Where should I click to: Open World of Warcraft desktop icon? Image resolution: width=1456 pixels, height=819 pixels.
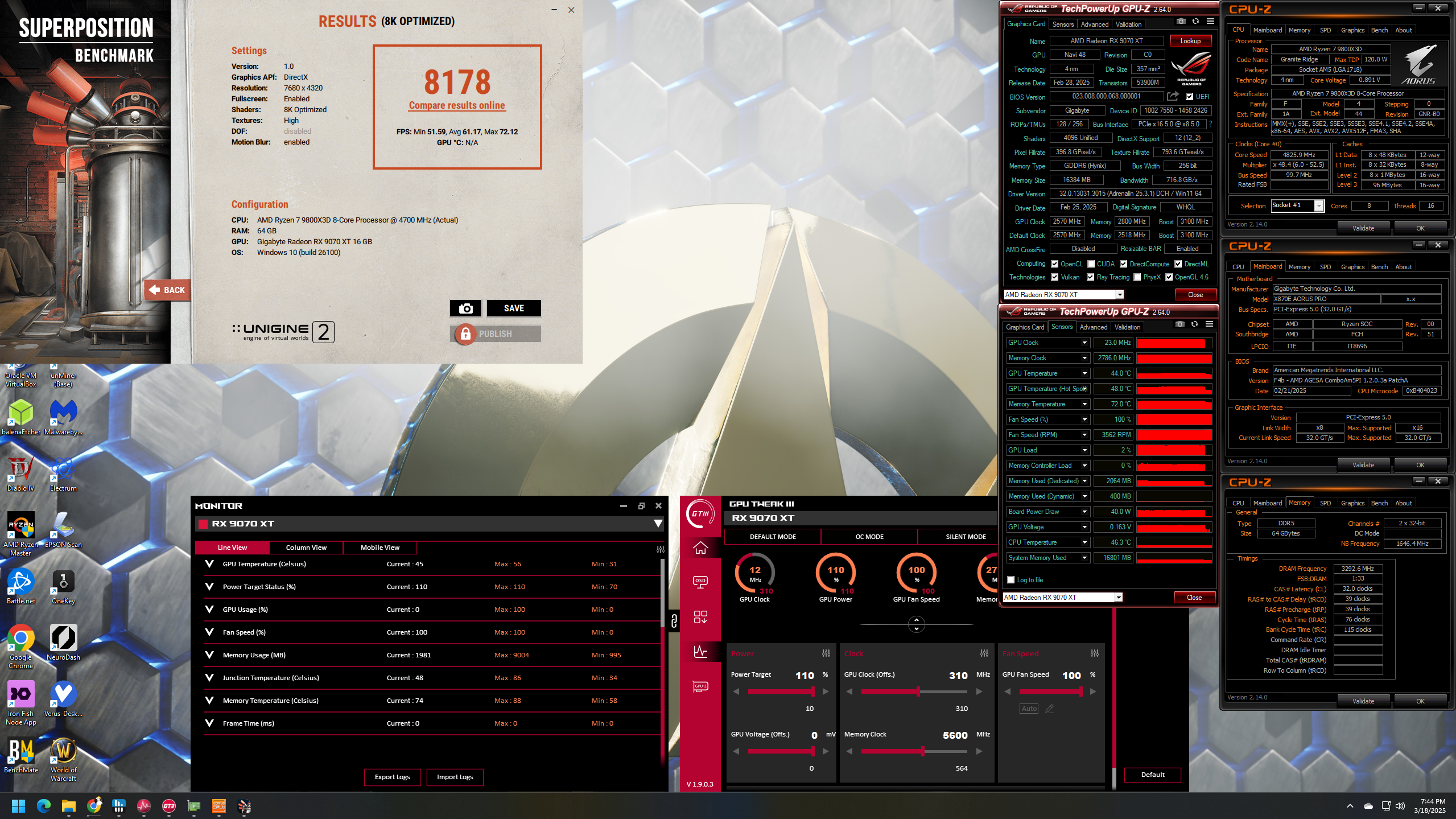click(x=63, y=759)
